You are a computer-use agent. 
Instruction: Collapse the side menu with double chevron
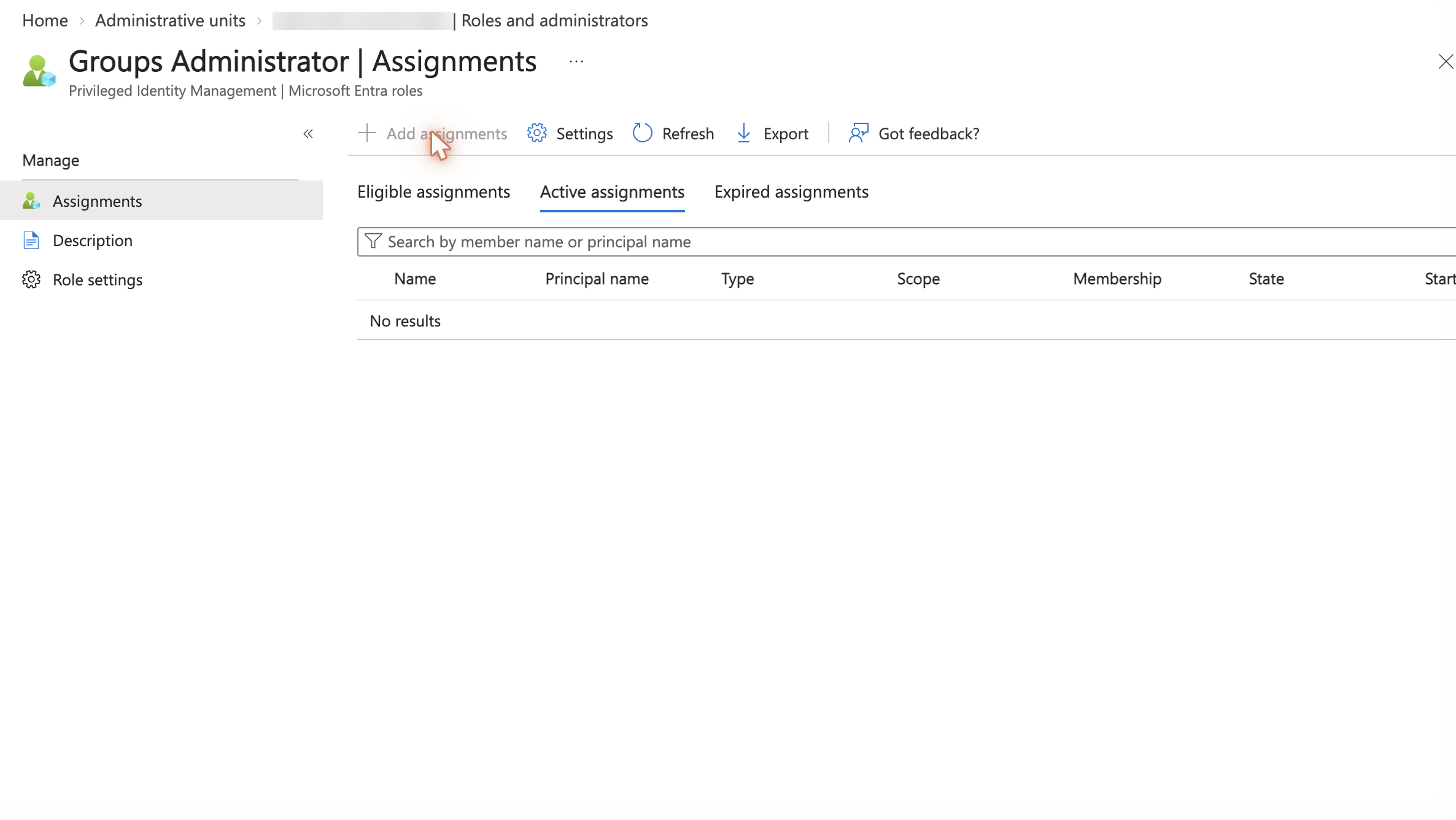coord(308,134)
